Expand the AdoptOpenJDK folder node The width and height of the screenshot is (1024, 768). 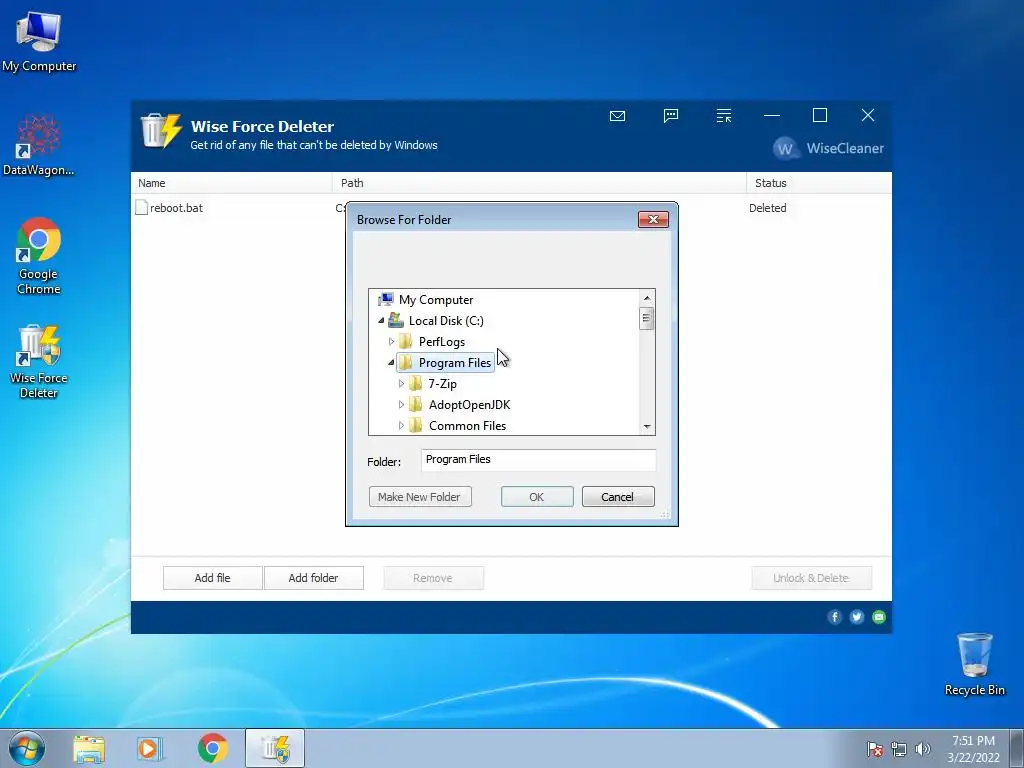click(x=401, y=404)
